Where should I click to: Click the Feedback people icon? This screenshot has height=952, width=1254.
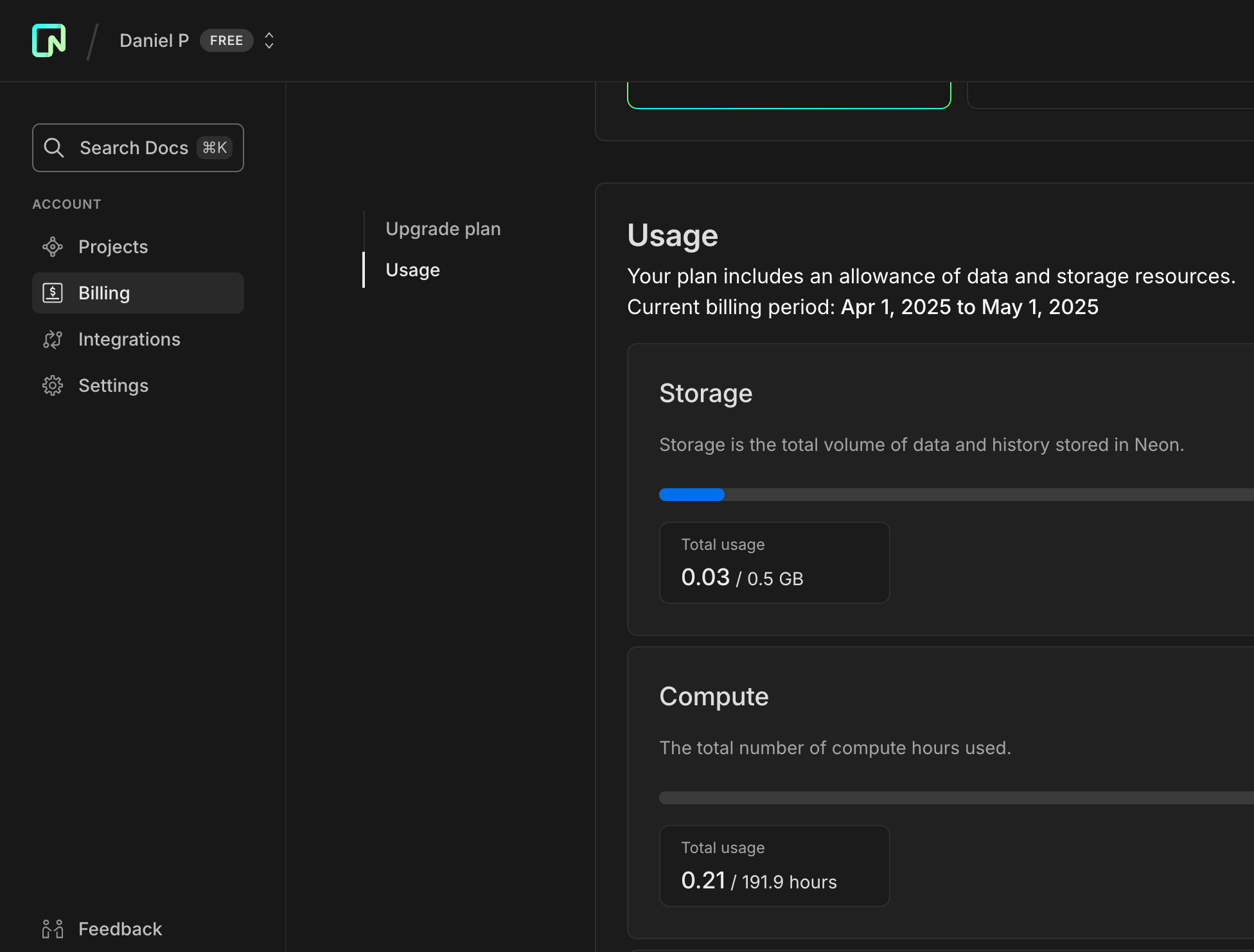coord(53,929)
